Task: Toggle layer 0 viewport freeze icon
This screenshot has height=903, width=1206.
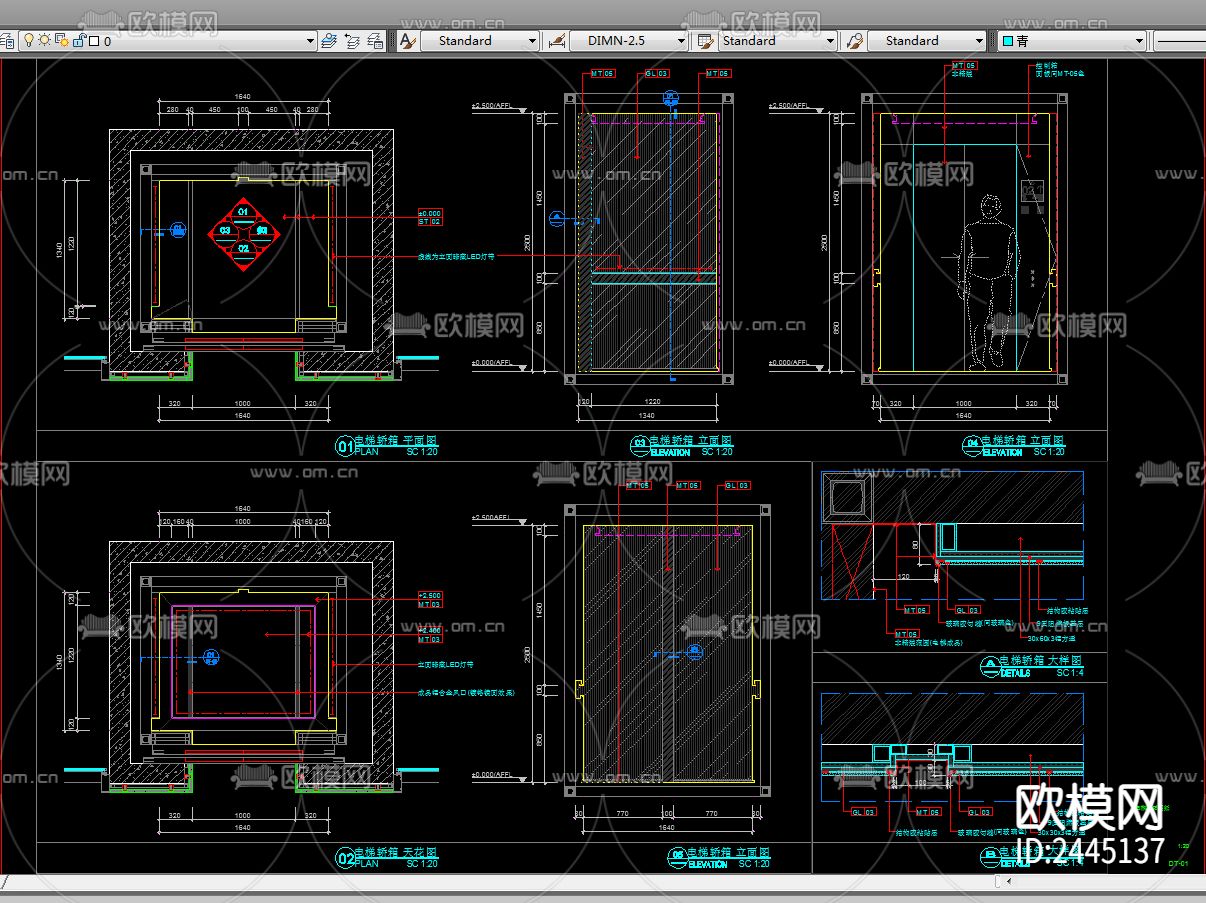Action: tap(61, 40)
